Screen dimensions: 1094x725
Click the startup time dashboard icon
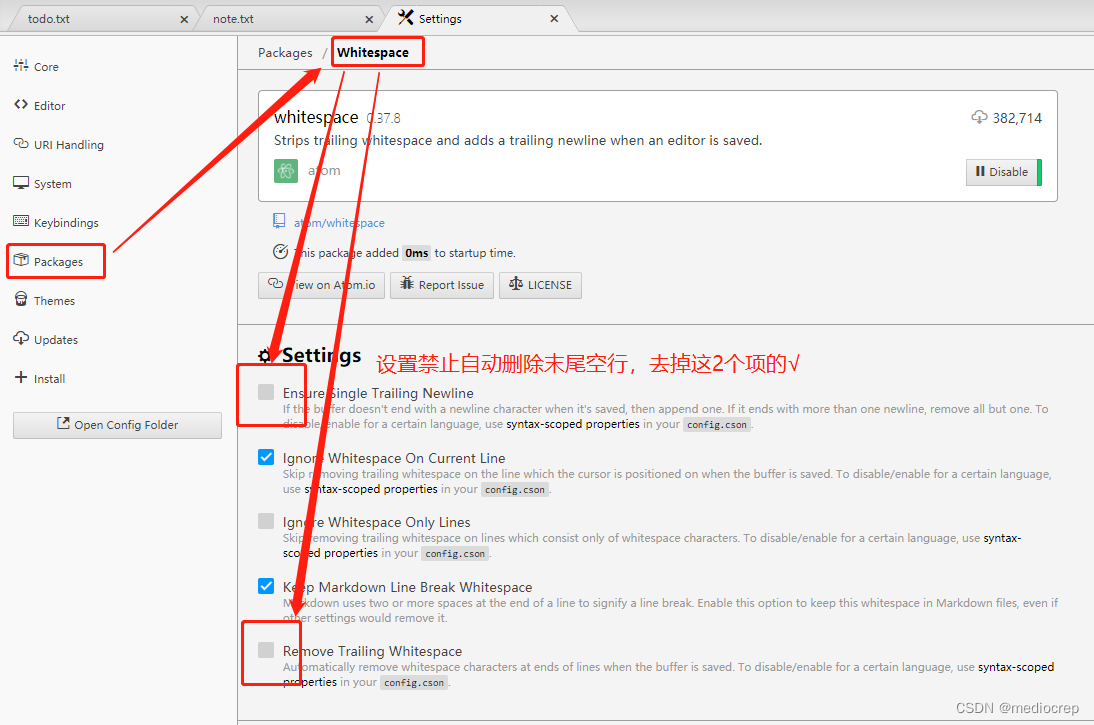(280, 252)
